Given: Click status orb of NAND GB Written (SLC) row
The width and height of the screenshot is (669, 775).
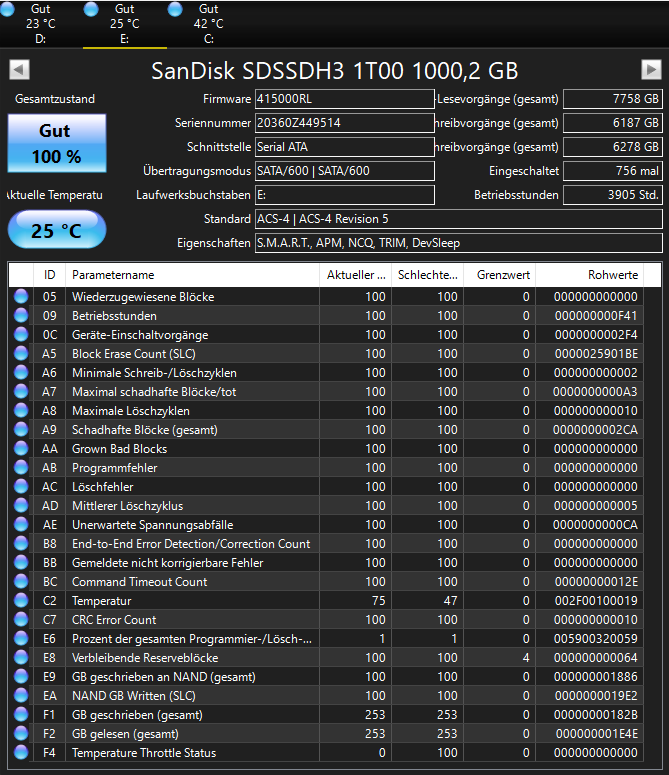Looking at the screenshot, I should [x=21, y=695].
